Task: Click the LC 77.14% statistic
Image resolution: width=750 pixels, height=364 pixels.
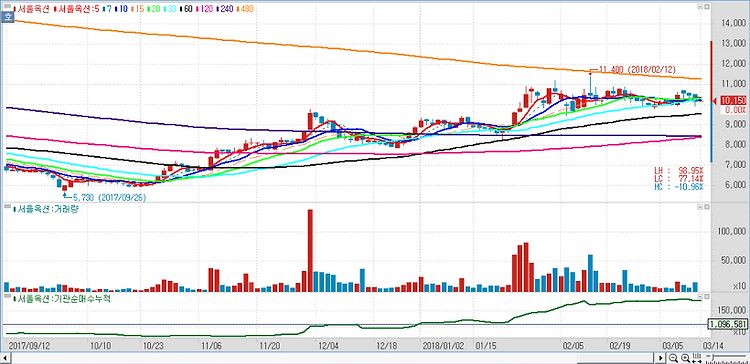Action: (x=679, y=178)
